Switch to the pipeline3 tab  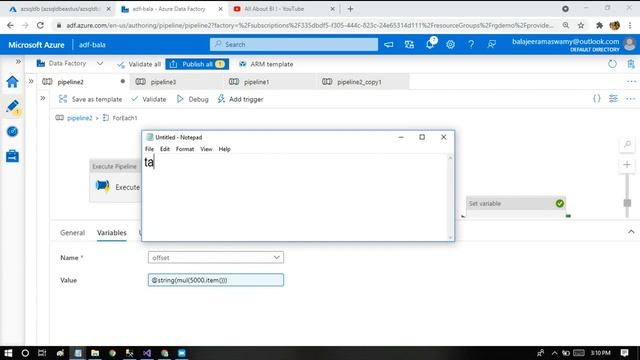click(x=177, y=82)
